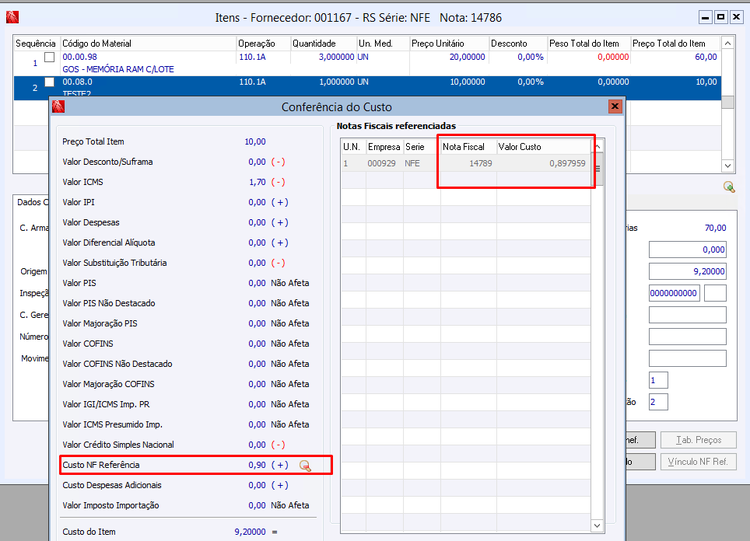Click the magnifier icon below items grid
750x541 pixels.
(x=729, y=187)
